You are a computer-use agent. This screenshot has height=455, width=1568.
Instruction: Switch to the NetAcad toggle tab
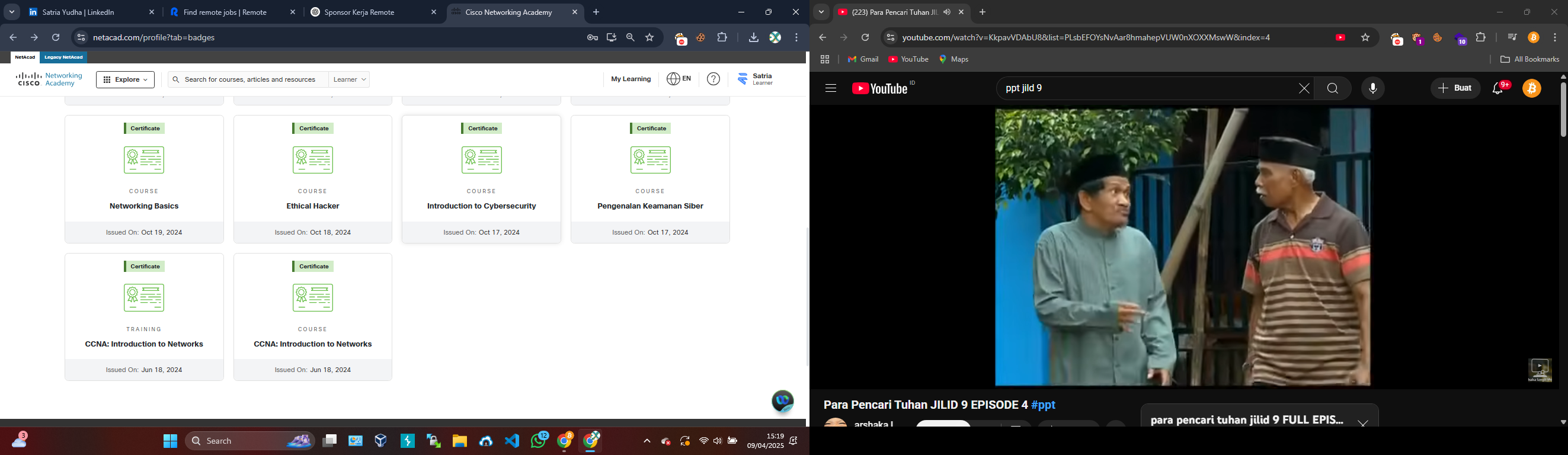pyautogui.click(x=25, y=58)
